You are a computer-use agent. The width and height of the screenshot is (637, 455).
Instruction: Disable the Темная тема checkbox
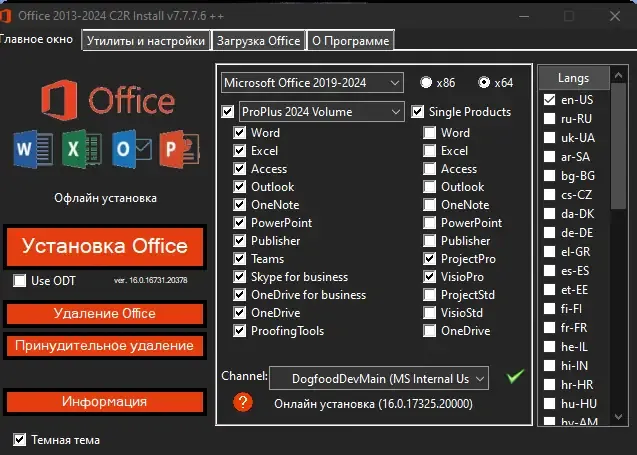[20, 440]
